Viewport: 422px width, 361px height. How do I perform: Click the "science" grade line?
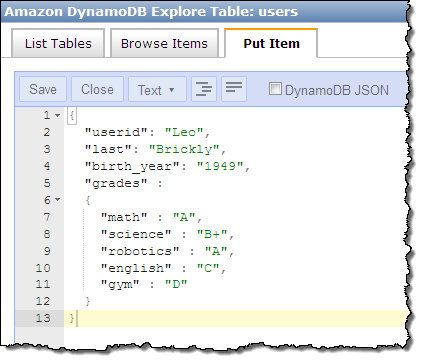167,234
